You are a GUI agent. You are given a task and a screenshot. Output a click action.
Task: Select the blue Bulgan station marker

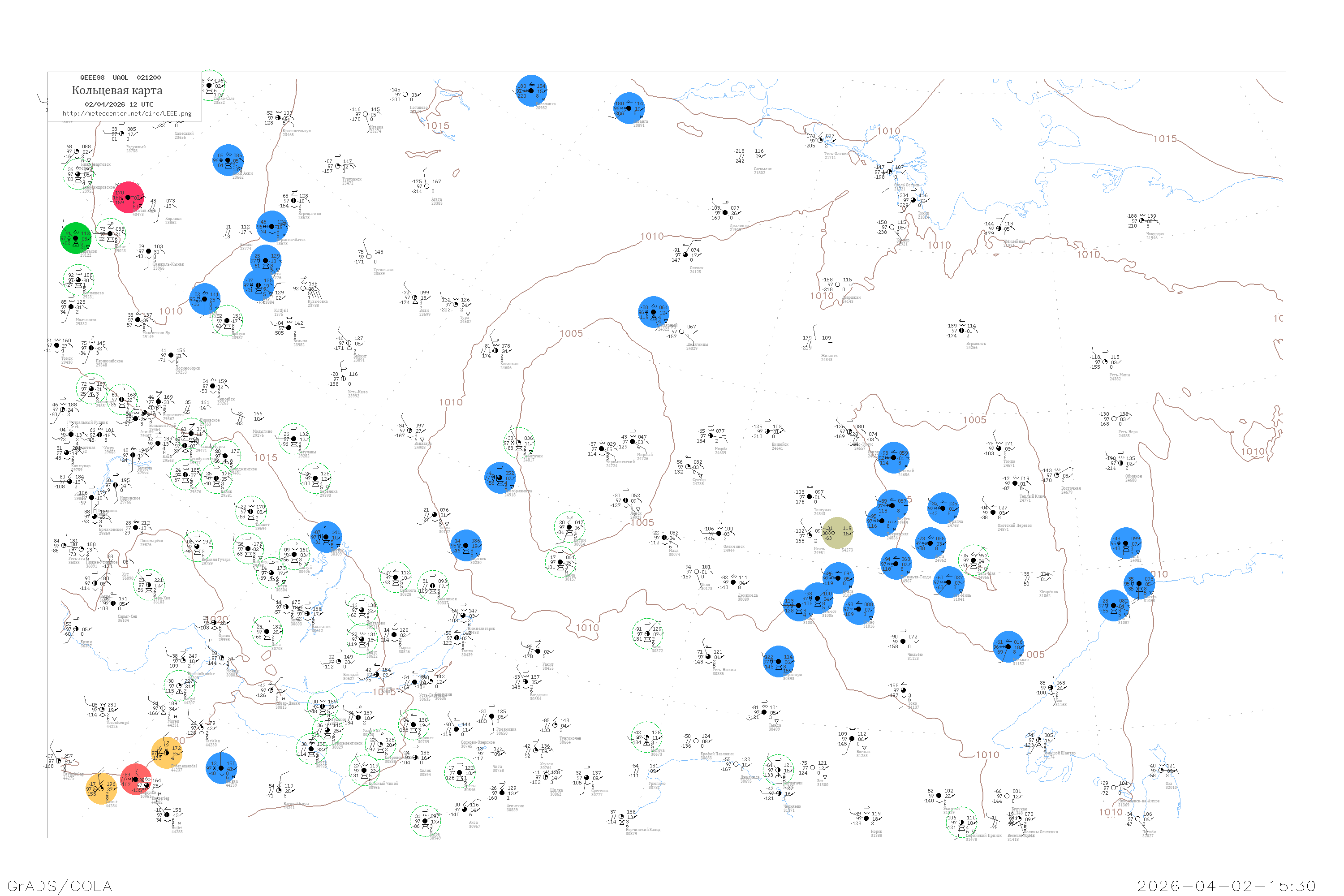(x=221, y=768)
